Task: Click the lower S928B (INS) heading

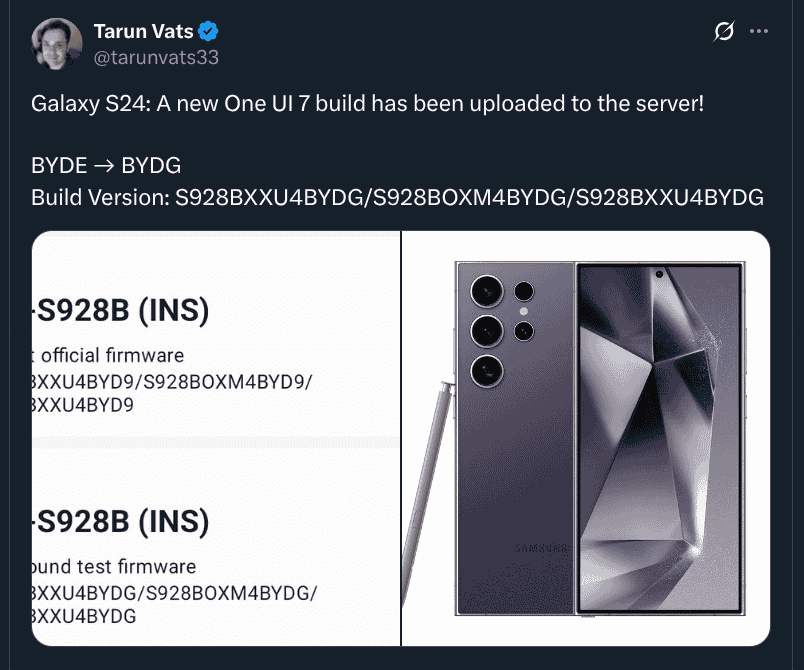Action: [121, 521]
